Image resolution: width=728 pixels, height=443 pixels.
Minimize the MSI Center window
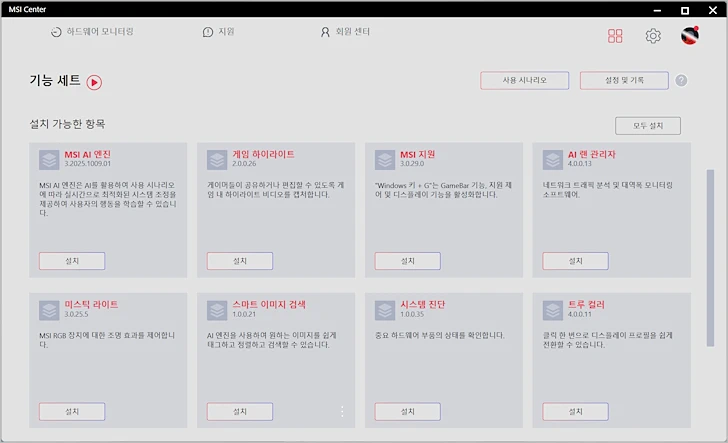pos(657,10)
